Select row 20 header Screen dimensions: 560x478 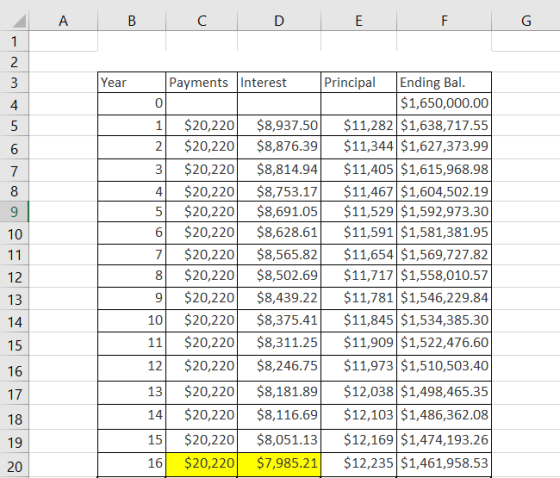14,466
